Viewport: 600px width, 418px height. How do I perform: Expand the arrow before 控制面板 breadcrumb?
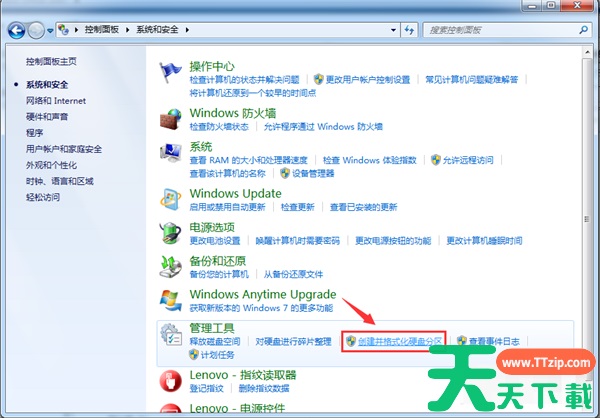(x=76, y=29)
